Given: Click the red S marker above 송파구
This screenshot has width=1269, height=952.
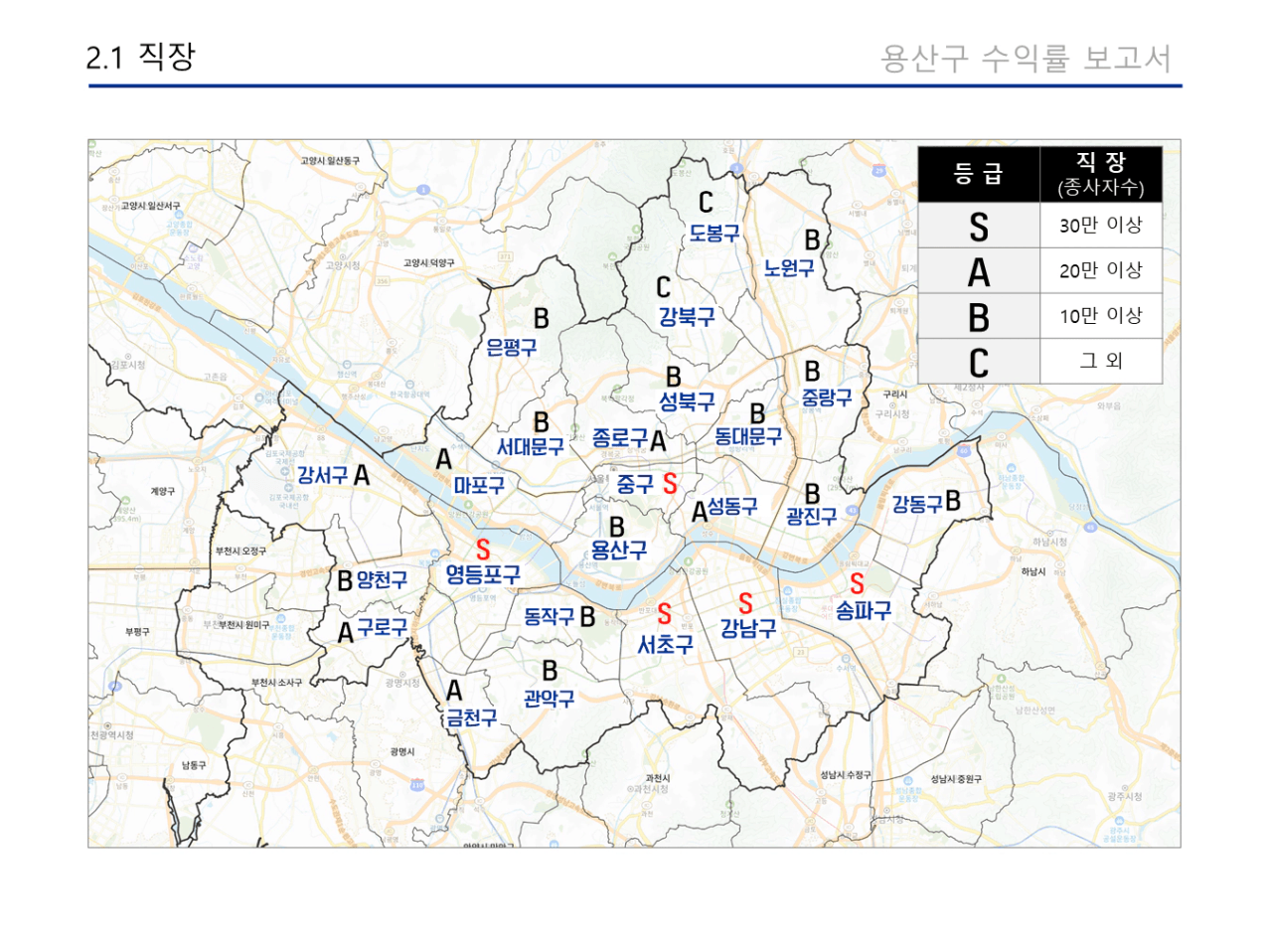Looking at the screenshot, I should 857,584.
